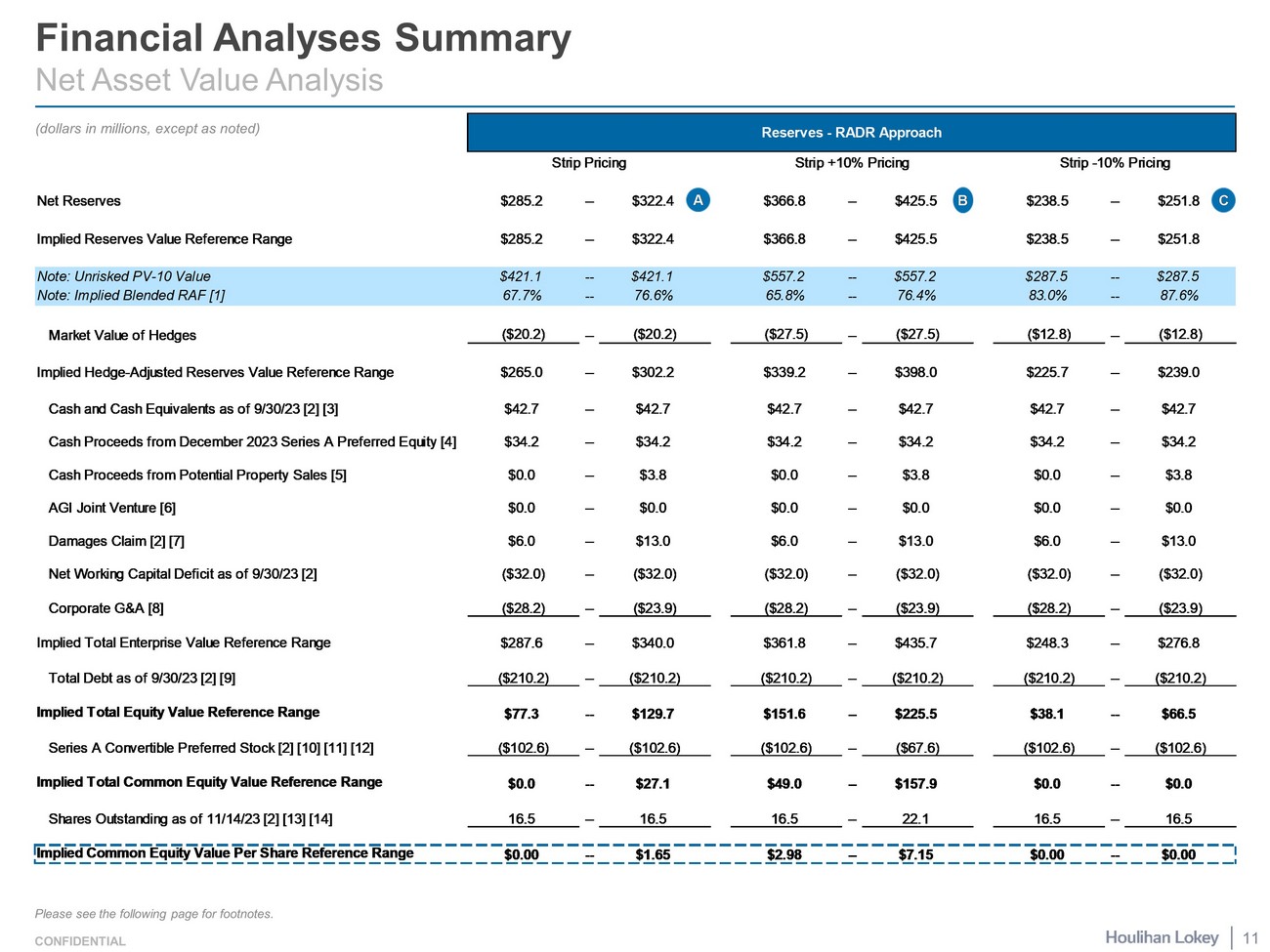Click the blue circle badge labeled B

pos(962,200)
